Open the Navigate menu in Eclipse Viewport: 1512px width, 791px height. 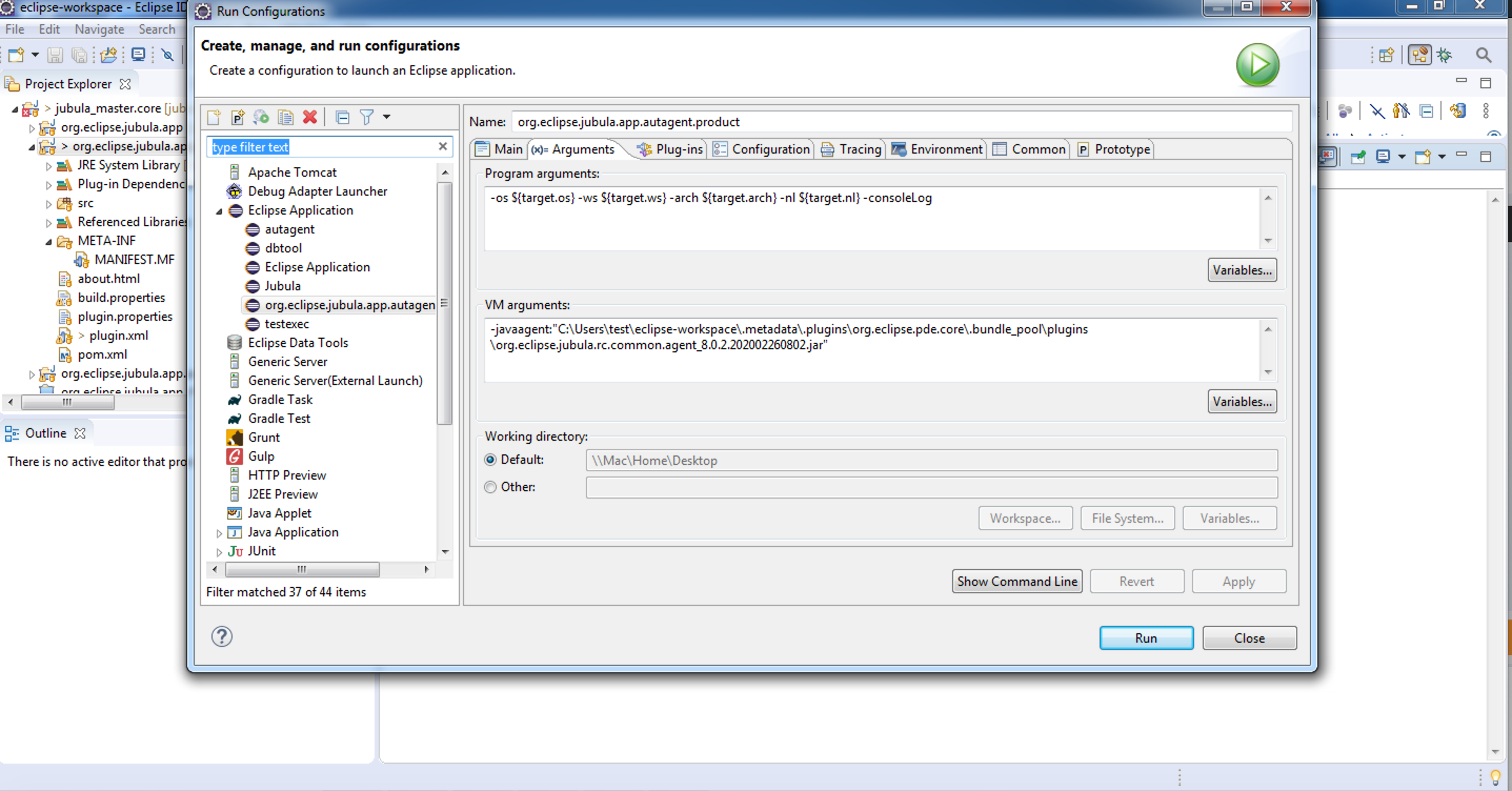pyautogui.click(x=99, y=29)
